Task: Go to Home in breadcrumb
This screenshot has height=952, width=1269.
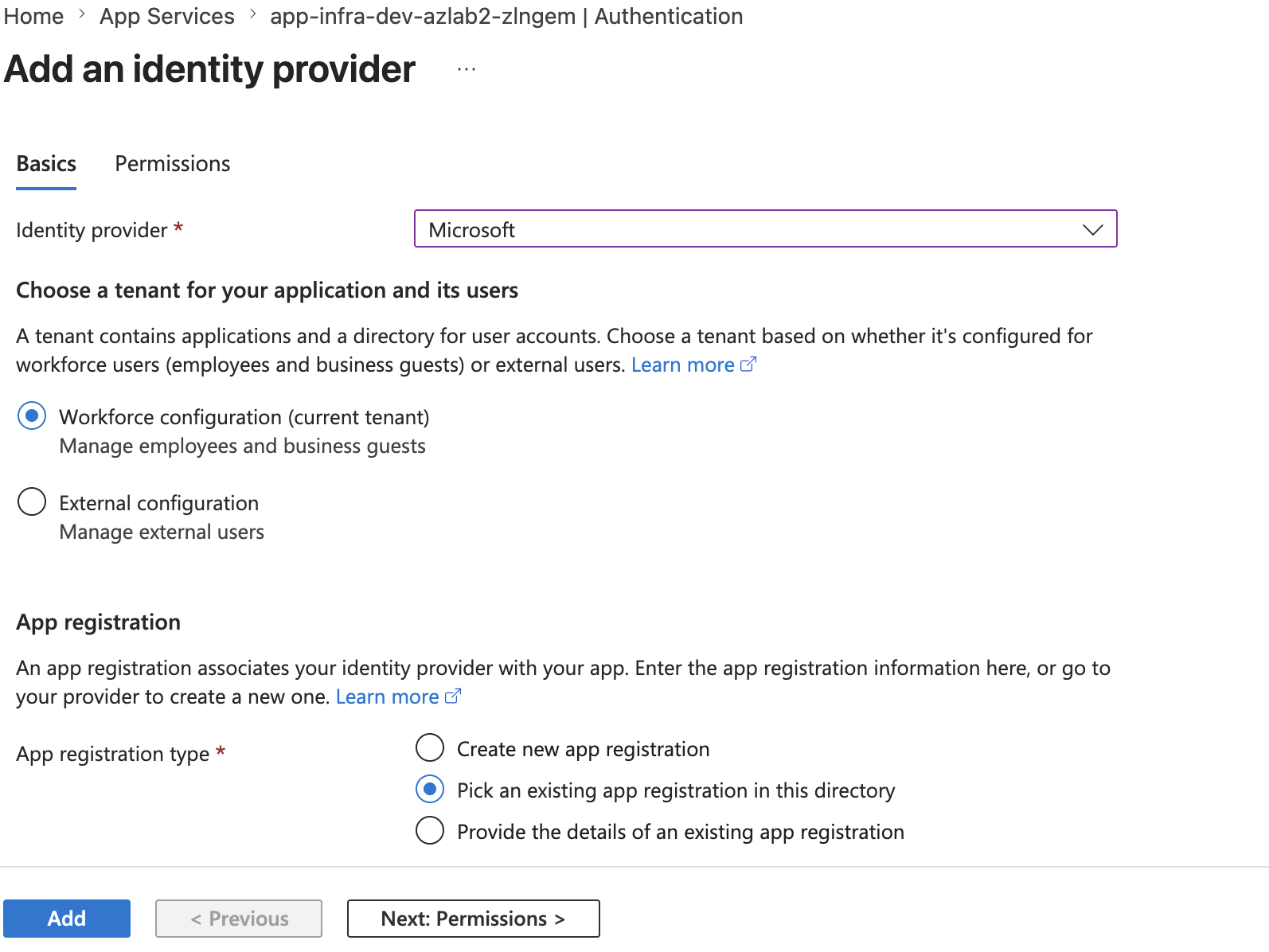Action: 33,16
